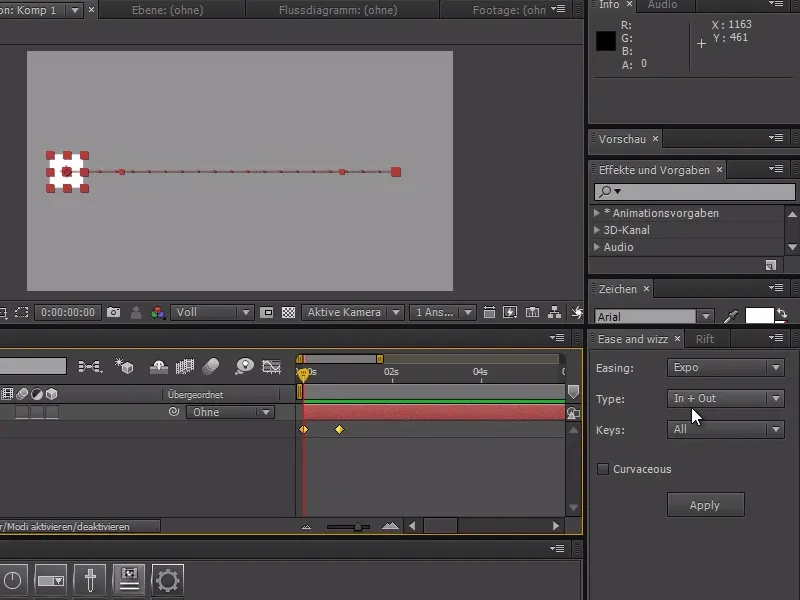Click the frame blending column header icon
This screenshot has height=600, width=800.
tap(7, 394)
